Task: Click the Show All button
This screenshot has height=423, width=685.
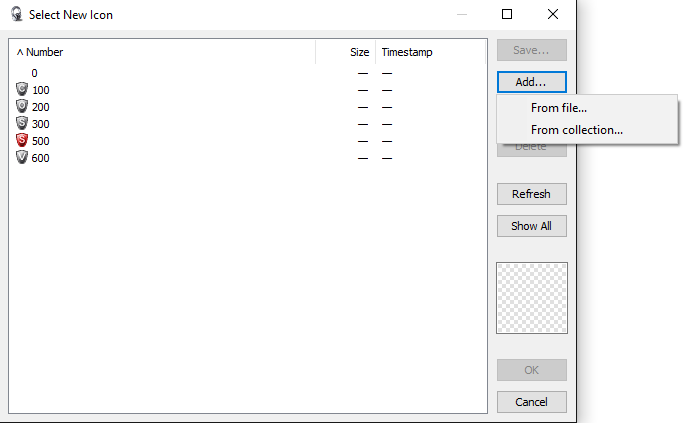Action: [532, 226]
